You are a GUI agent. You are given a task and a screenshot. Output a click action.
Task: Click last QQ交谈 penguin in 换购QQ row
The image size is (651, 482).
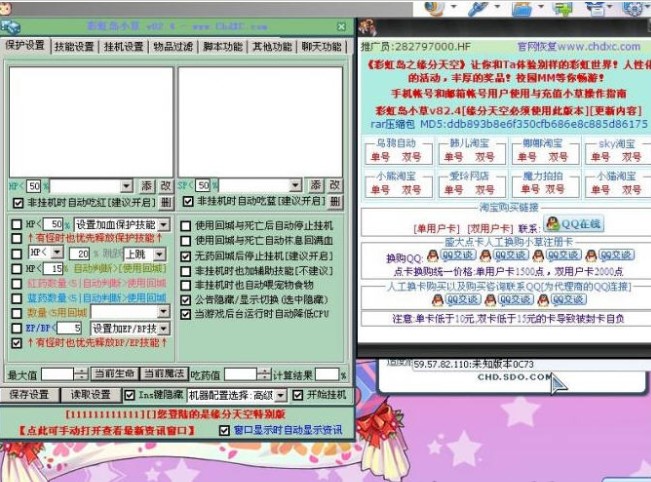pyautogui.click(x=609, y=255)
